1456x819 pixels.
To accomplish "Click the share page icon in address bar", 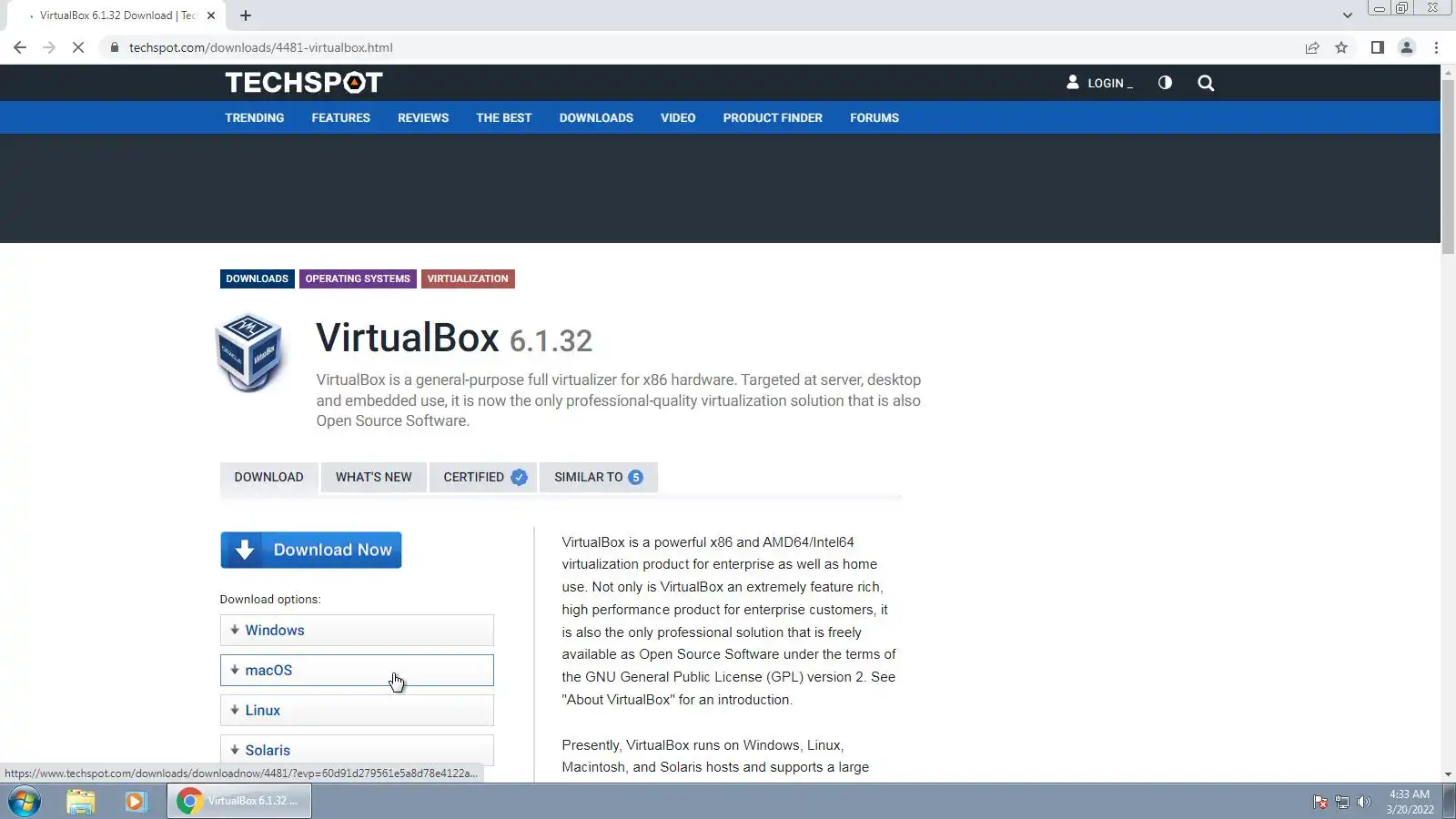I will pos(1312,47).
